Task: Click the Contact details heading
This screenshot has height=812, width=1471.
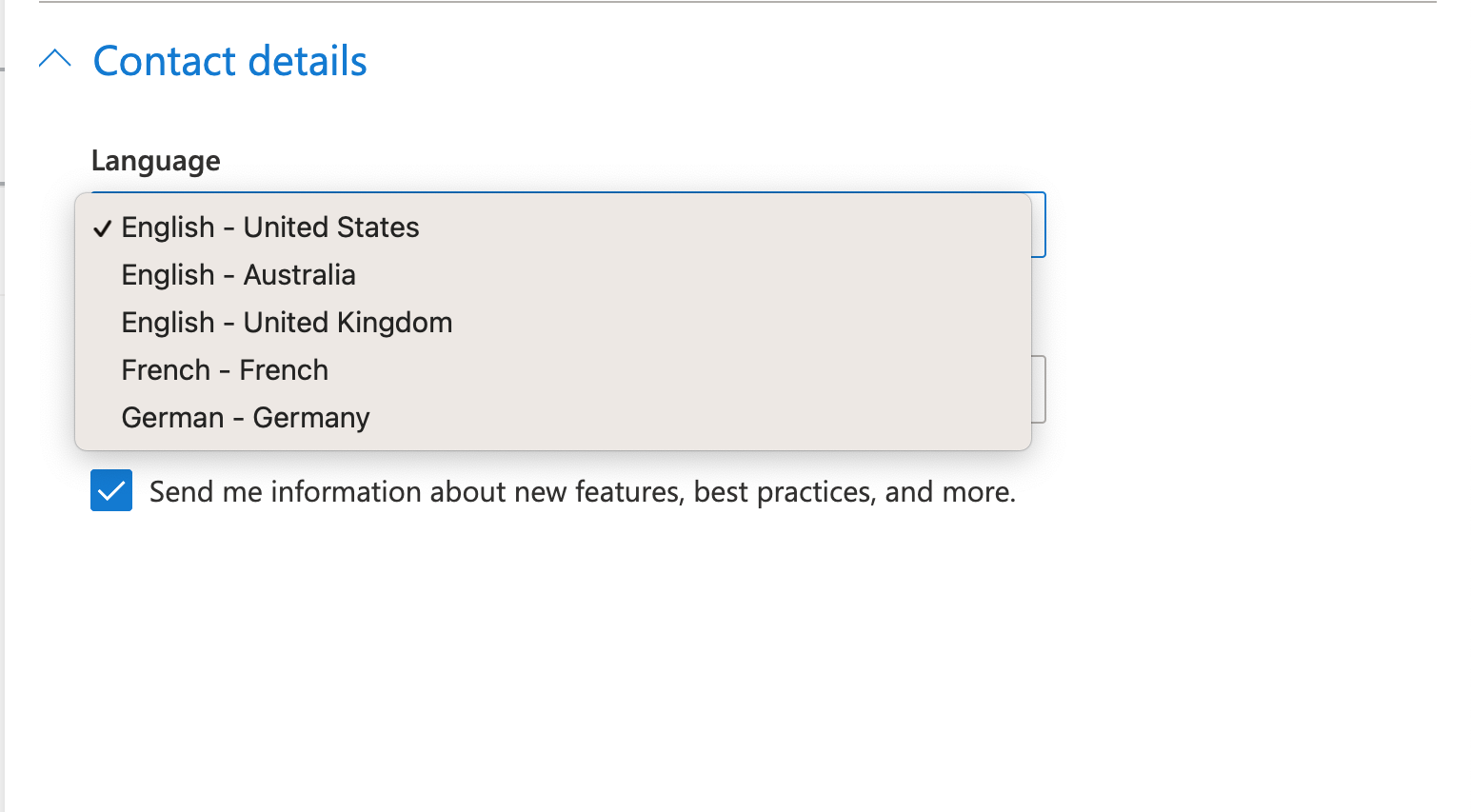Action: point(229,61)
